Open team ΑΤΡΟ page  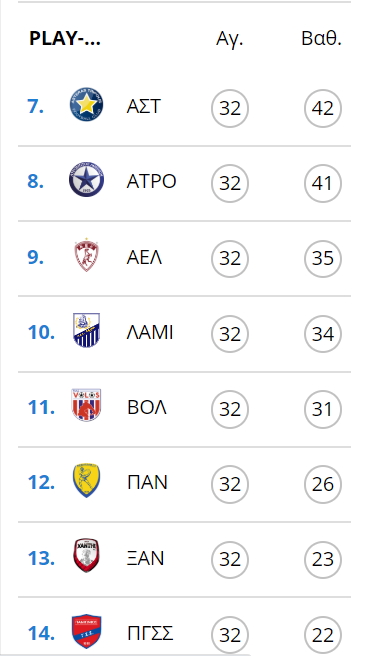tap(151, 182)
